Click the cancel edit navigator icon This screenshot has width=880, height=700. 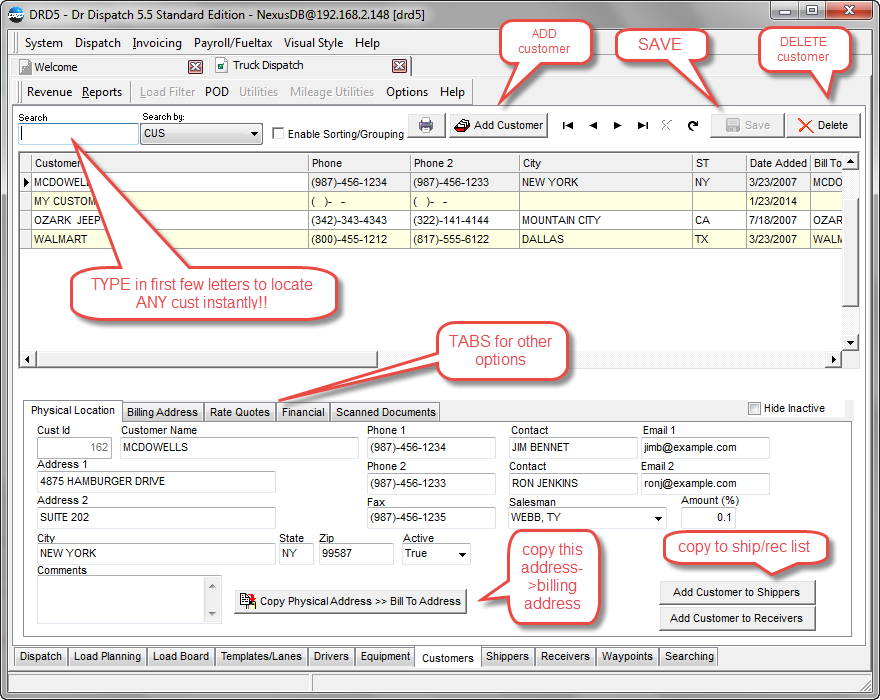click(x=666, y=125)
